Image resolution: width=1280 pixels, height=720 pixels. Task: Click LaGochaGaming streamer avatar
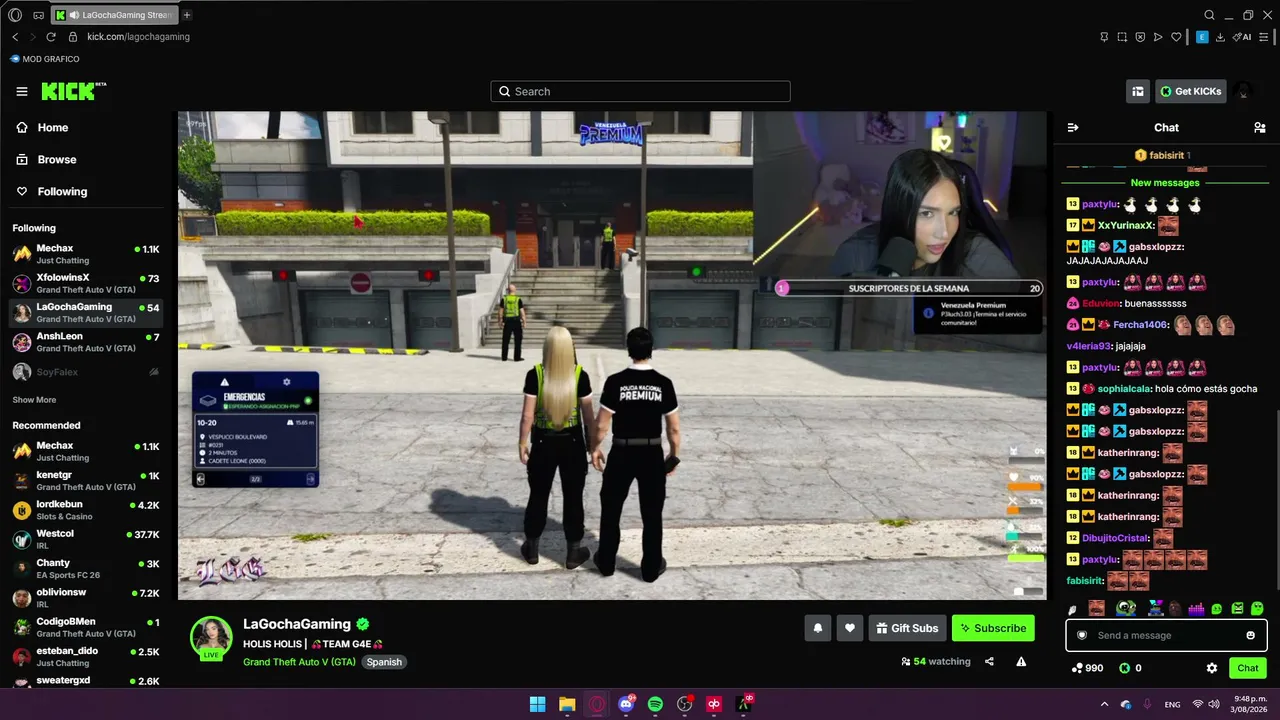tap(211, 637)
